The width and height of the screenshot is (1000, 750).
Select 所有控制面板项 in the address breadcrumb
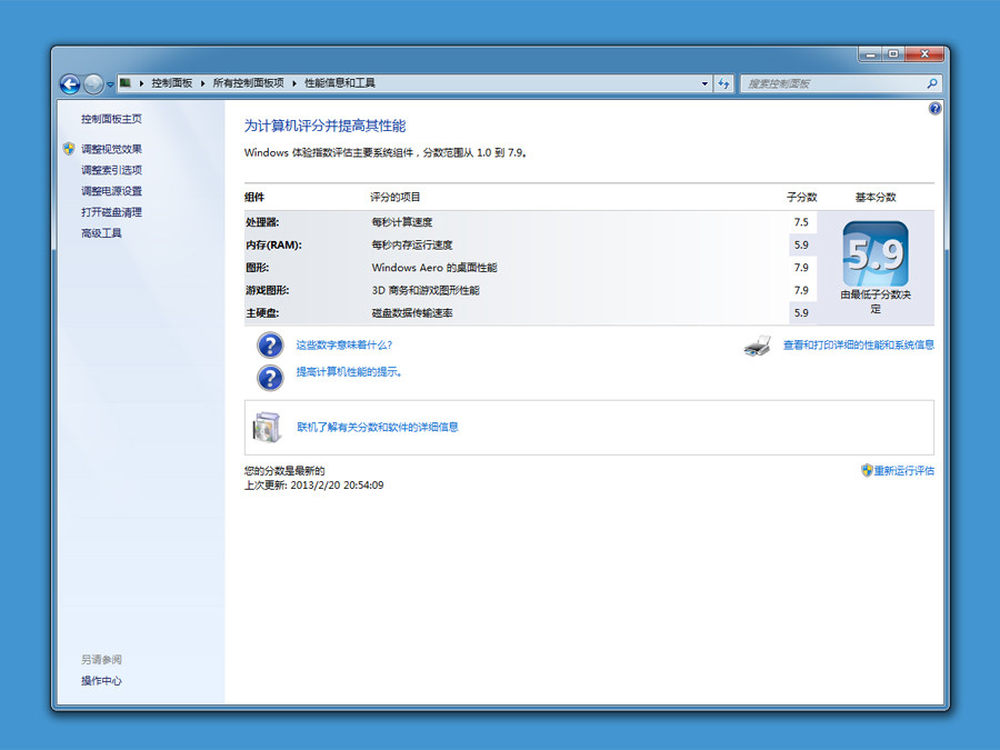[x=248, y=83]
